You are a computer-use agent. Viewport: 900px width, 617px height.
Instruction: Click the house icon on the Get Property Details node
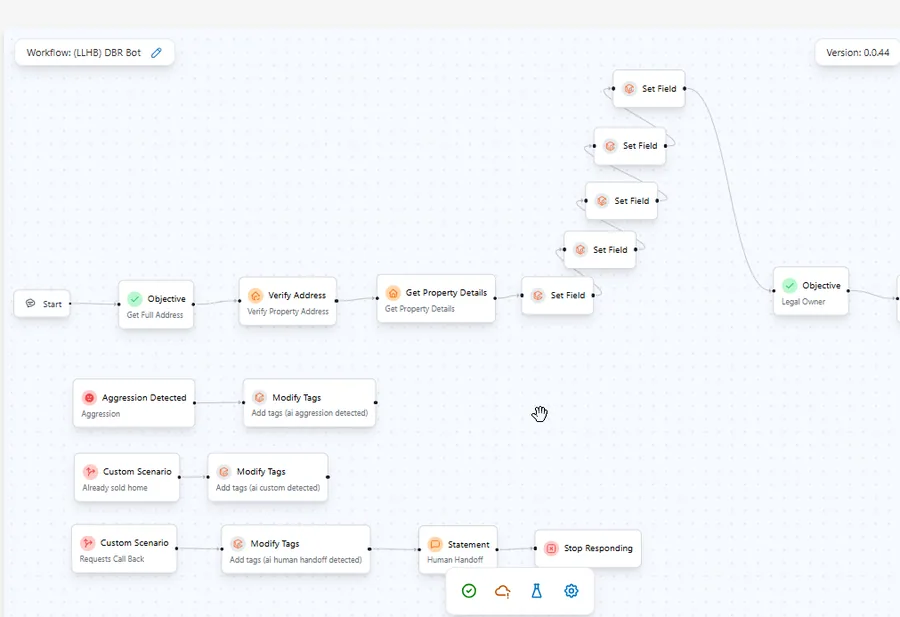point(393,293)
